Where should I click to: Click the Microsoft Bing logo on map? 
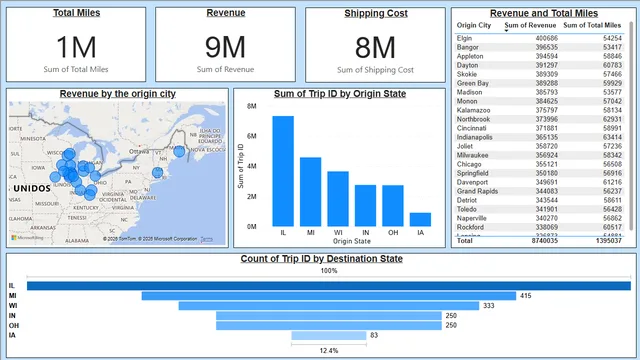point(27,238)
